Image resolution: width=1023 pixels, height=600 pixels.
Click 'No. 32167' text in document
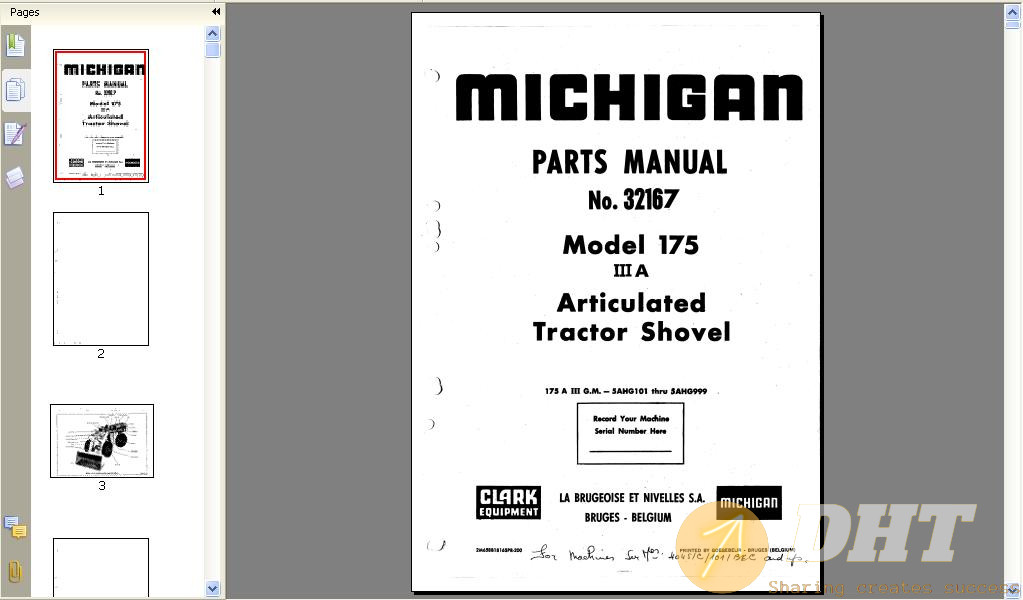click(x=634, y=200)
